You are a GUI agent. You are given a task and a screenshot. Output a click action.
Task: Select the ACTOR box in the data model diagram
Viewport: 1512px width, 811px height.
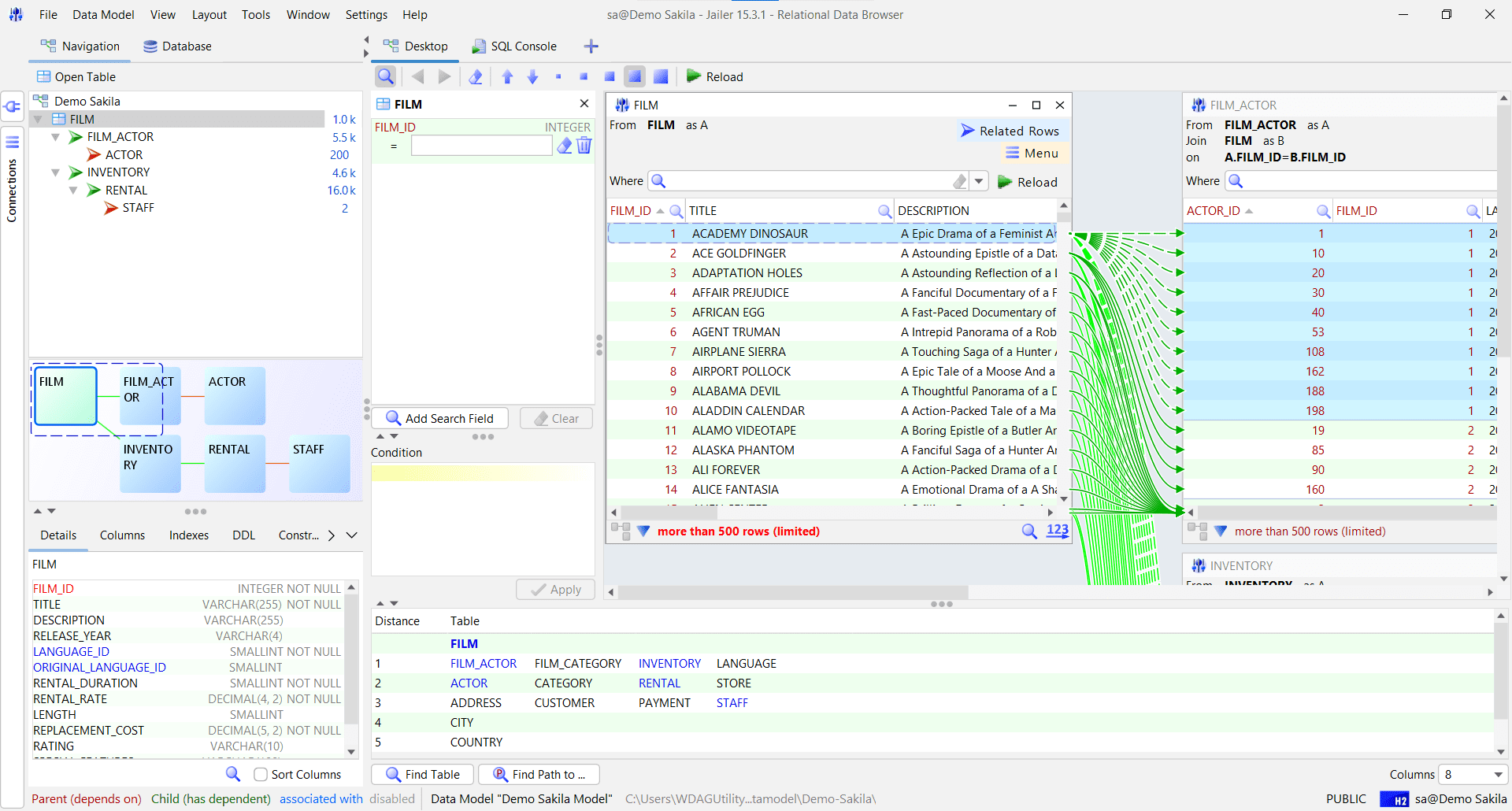click(x=235, y=395)
